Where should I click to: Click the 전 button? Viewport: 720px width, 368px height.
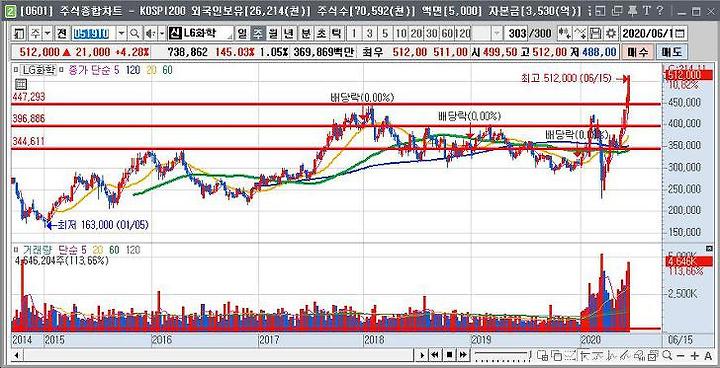pos(62,34)
